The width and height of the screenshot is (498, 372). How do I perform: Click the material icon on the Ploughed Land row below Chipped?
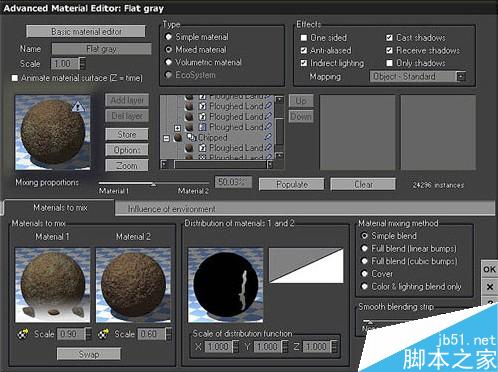[x=202, y=147]
